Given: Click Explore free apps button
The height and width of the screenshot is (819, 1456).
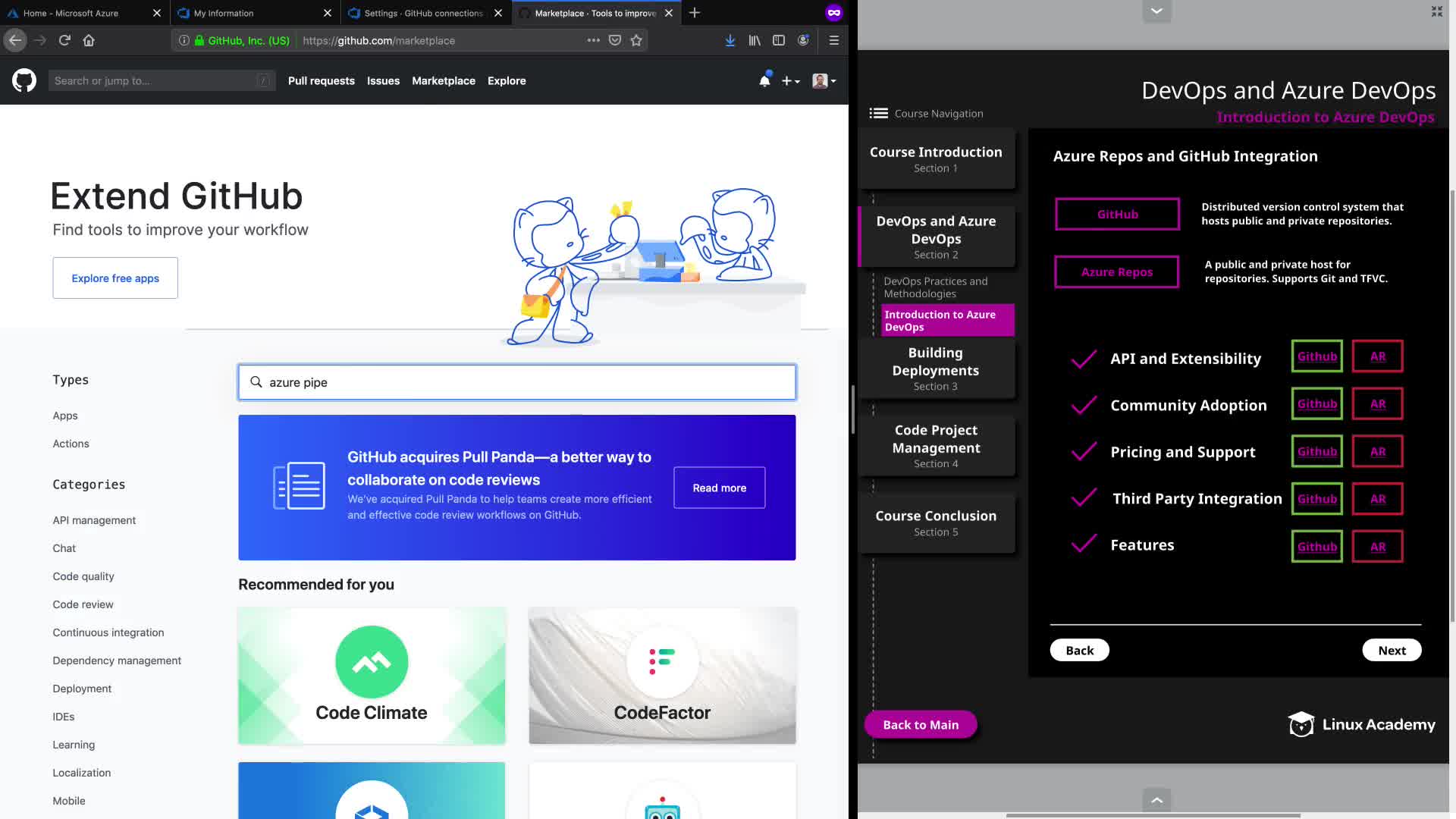Looking at the screenshot, I should (115, 278).
